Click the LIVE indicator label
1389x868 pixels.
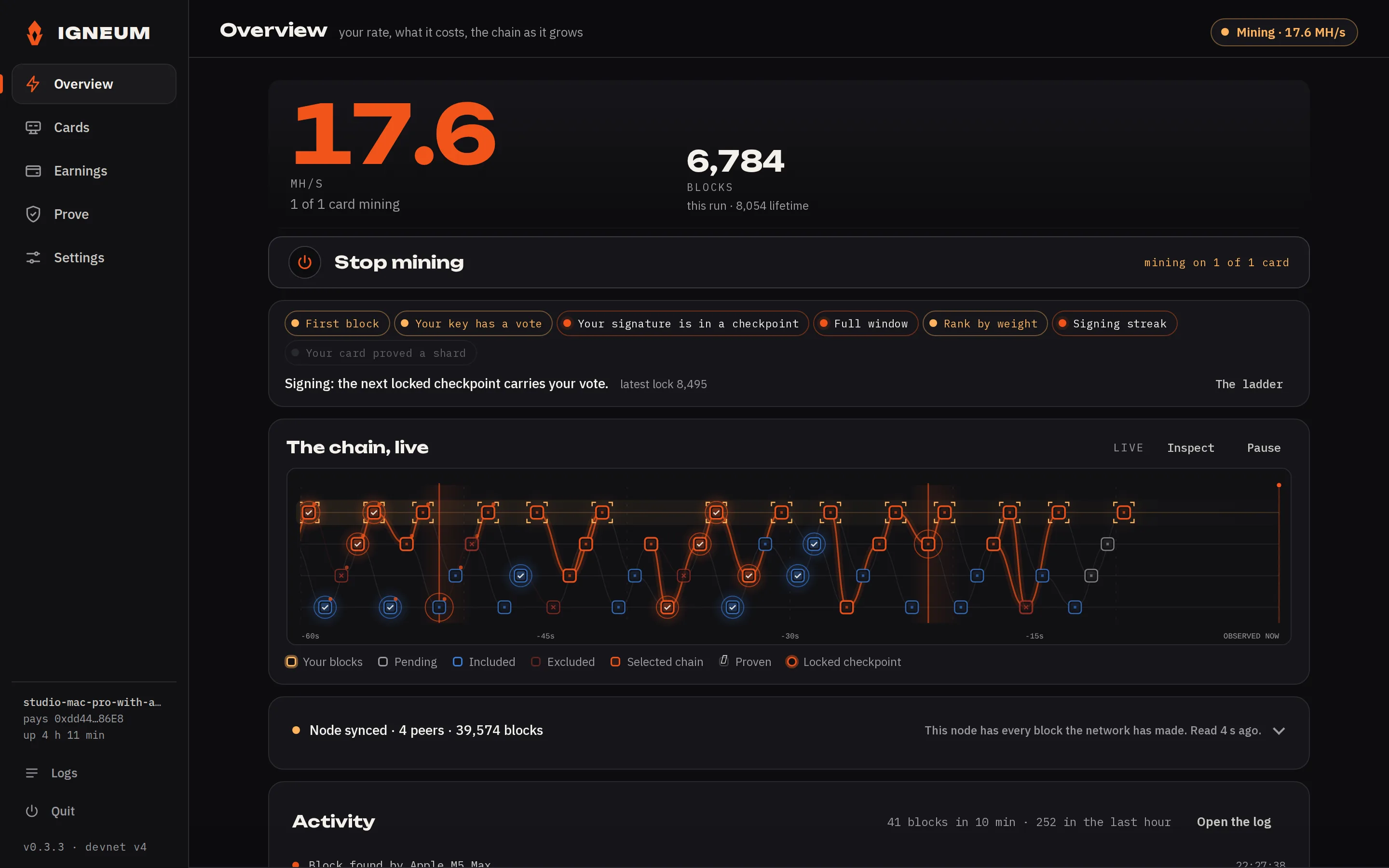coord(1128,448)
